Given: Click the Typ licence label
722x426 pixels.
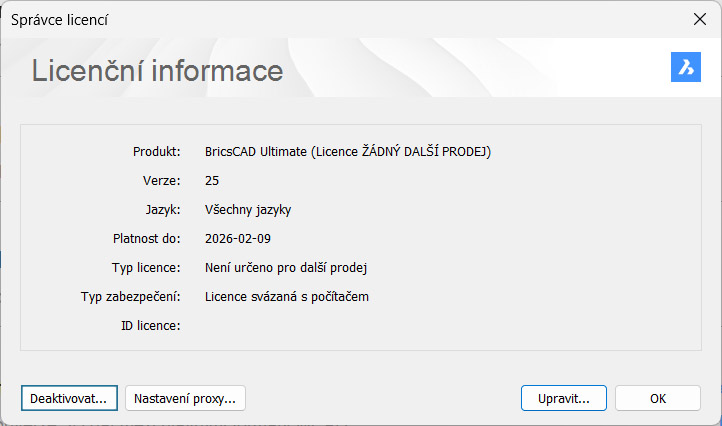Looking at the screenshot, I should tap(146, 268).
